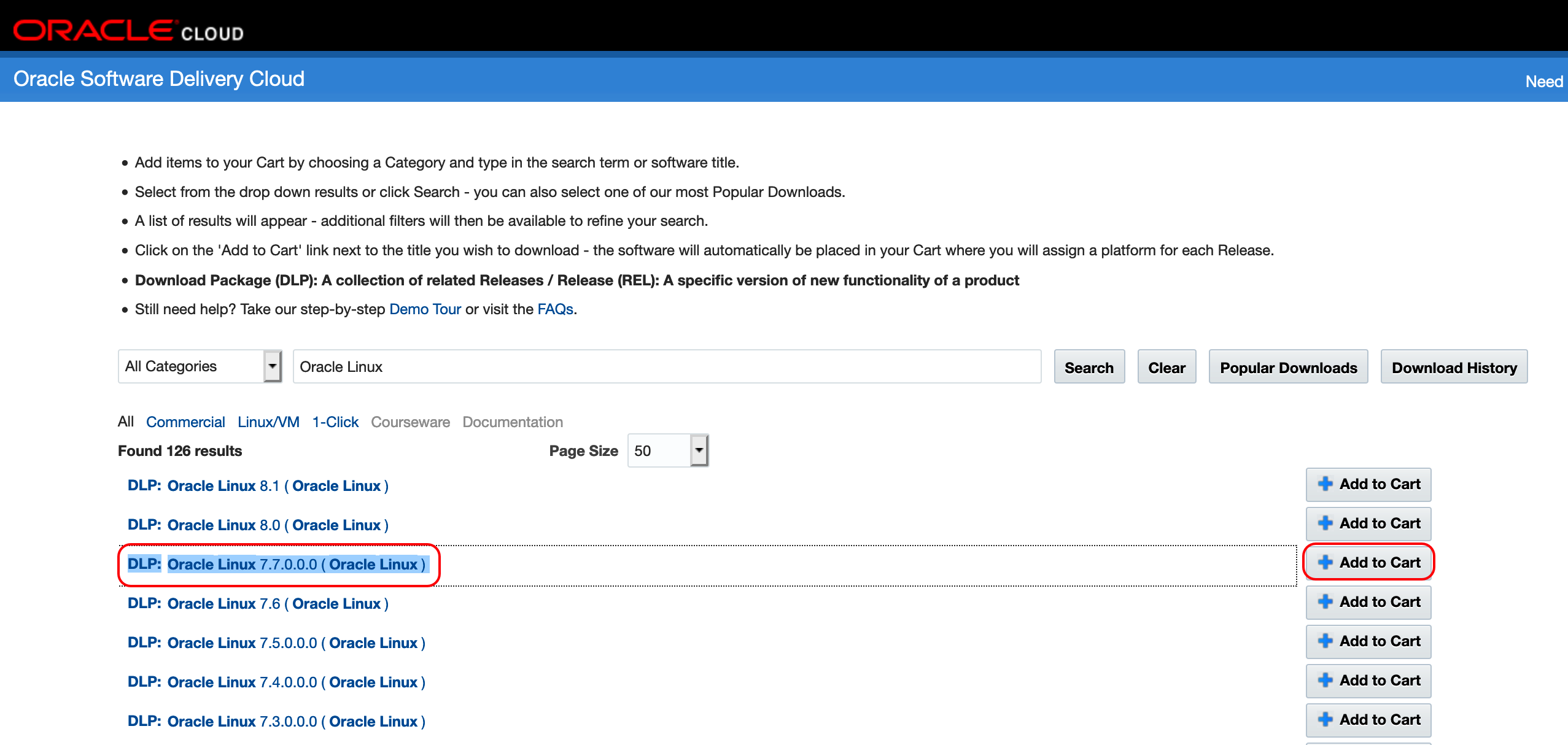Screen dimensions: 1568x745
Task: Switch to the Commercial filter tab
Action: [185, 422]
